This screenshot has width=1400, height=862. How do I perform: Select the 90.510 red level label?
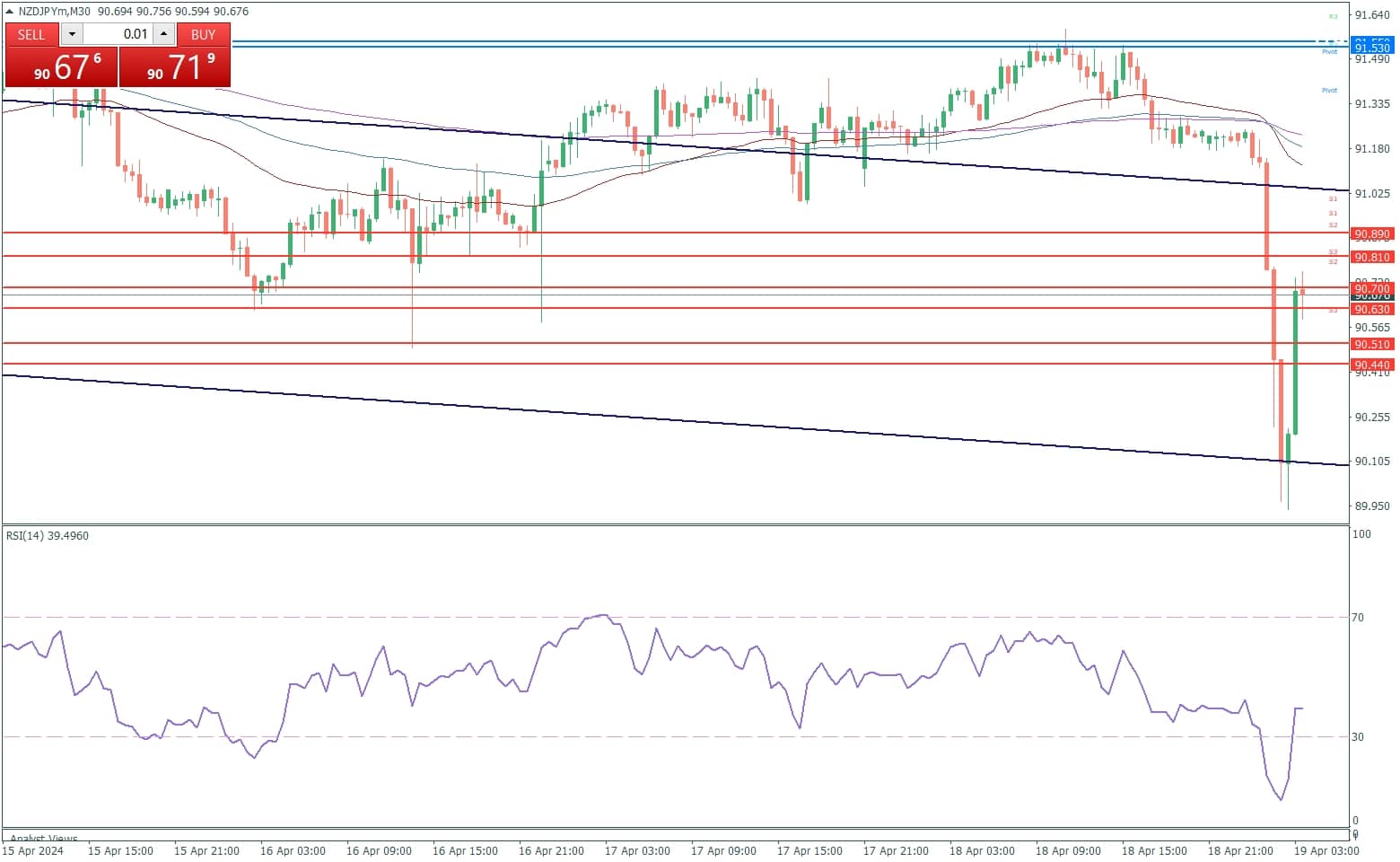click(x=1372, y=344)
